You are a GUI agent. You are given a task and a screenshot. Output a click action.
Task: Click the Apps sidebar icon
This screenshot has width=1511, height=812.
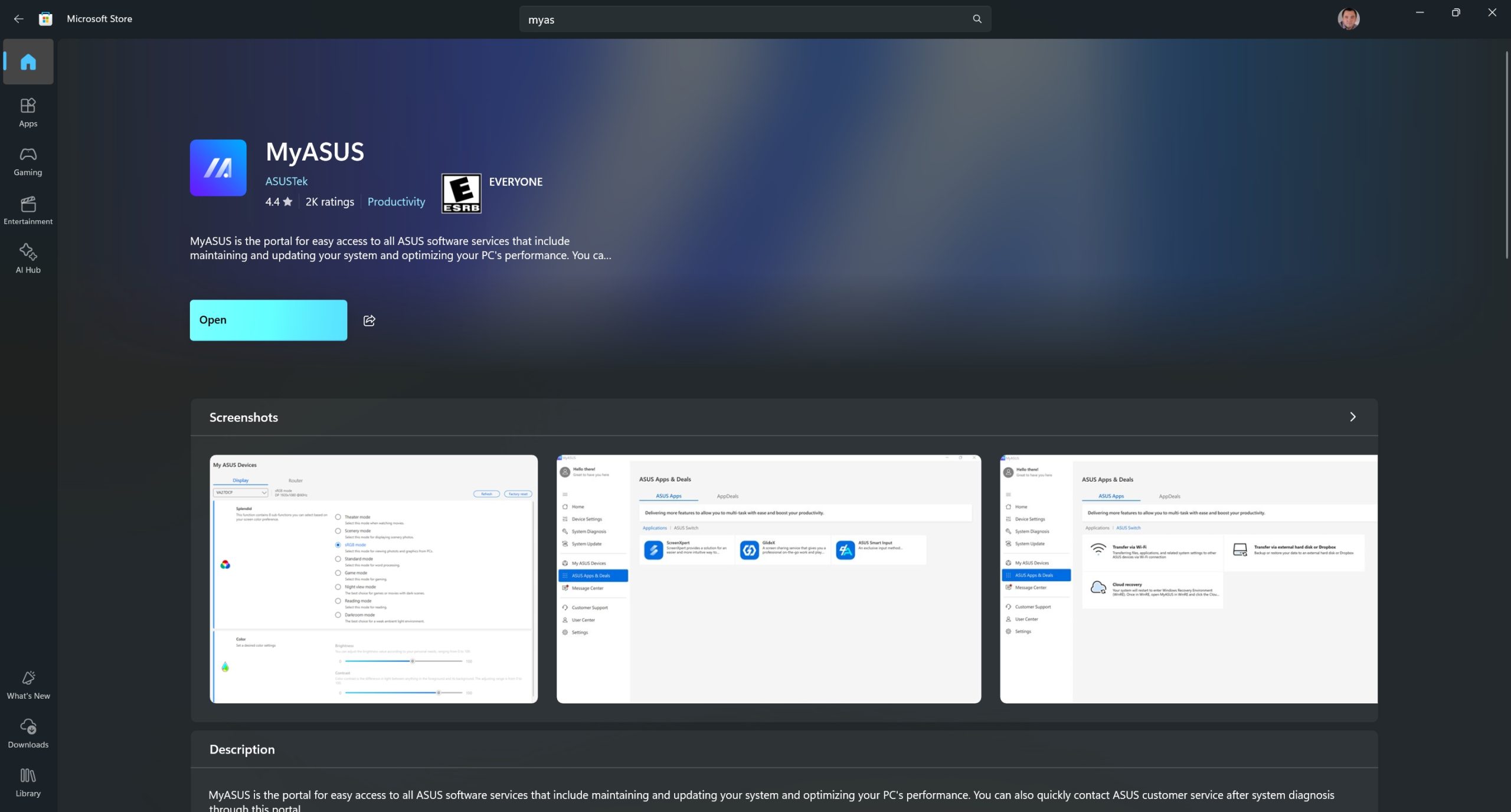coord(28,111)
